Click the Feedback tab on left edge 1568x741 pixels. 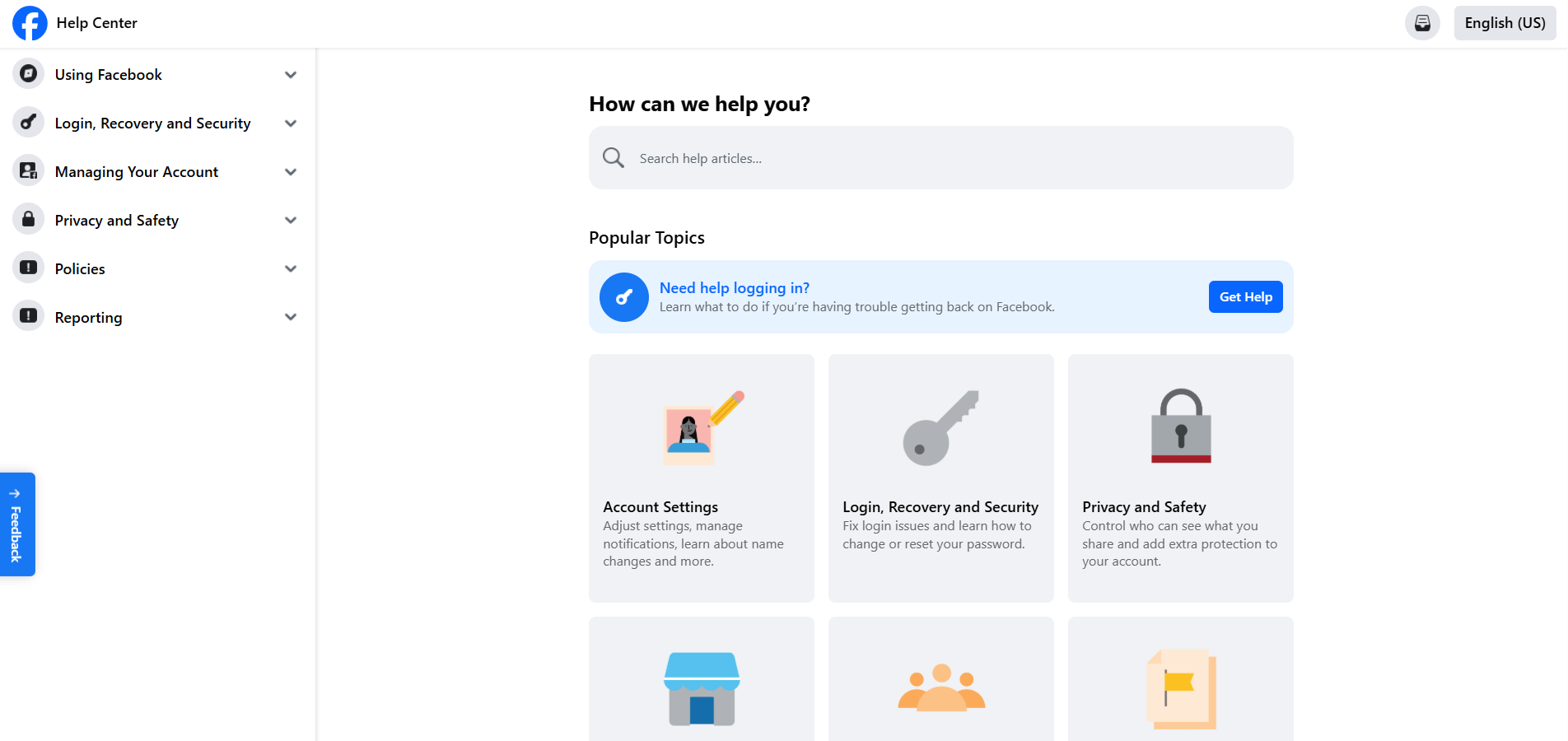pyautogui.click(x=16, y=524)
